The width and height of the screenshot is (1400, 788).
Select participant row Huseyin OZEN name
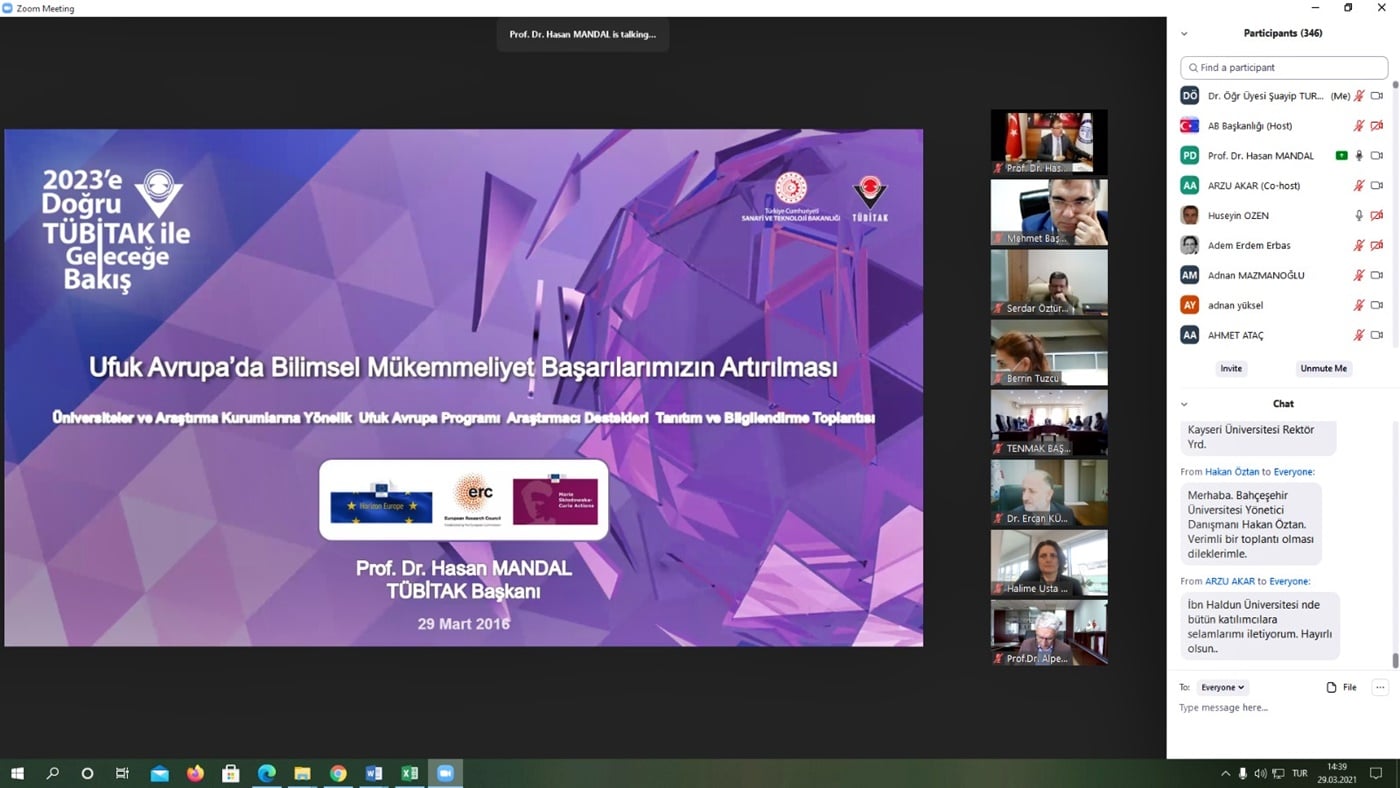click(1238, 216)
